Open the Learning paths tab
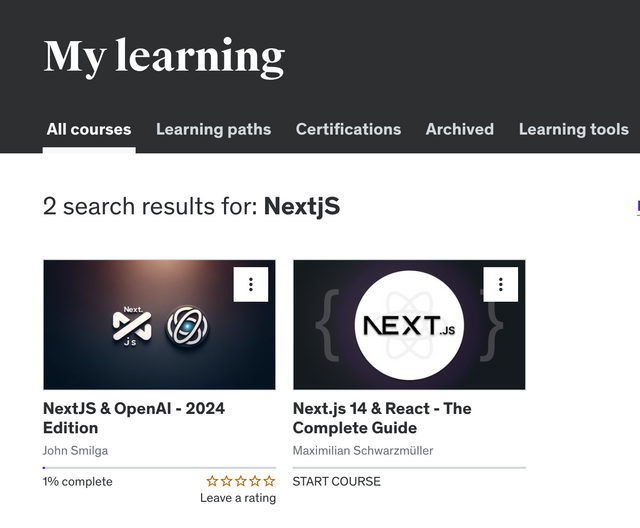This screenshot has width=640, height=528. pos(213,129)
